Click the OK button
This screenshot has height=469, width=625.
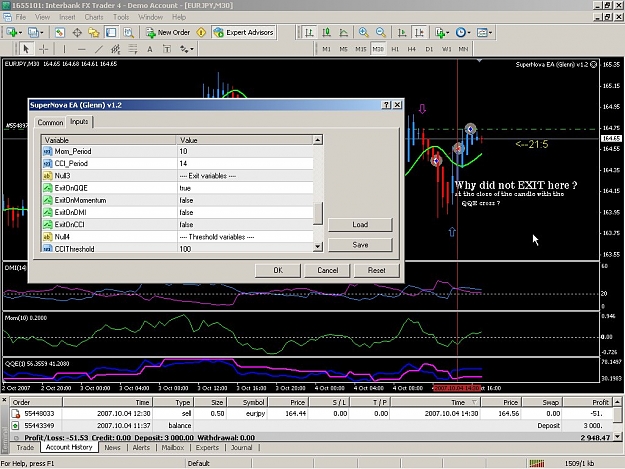coord(278,270)
